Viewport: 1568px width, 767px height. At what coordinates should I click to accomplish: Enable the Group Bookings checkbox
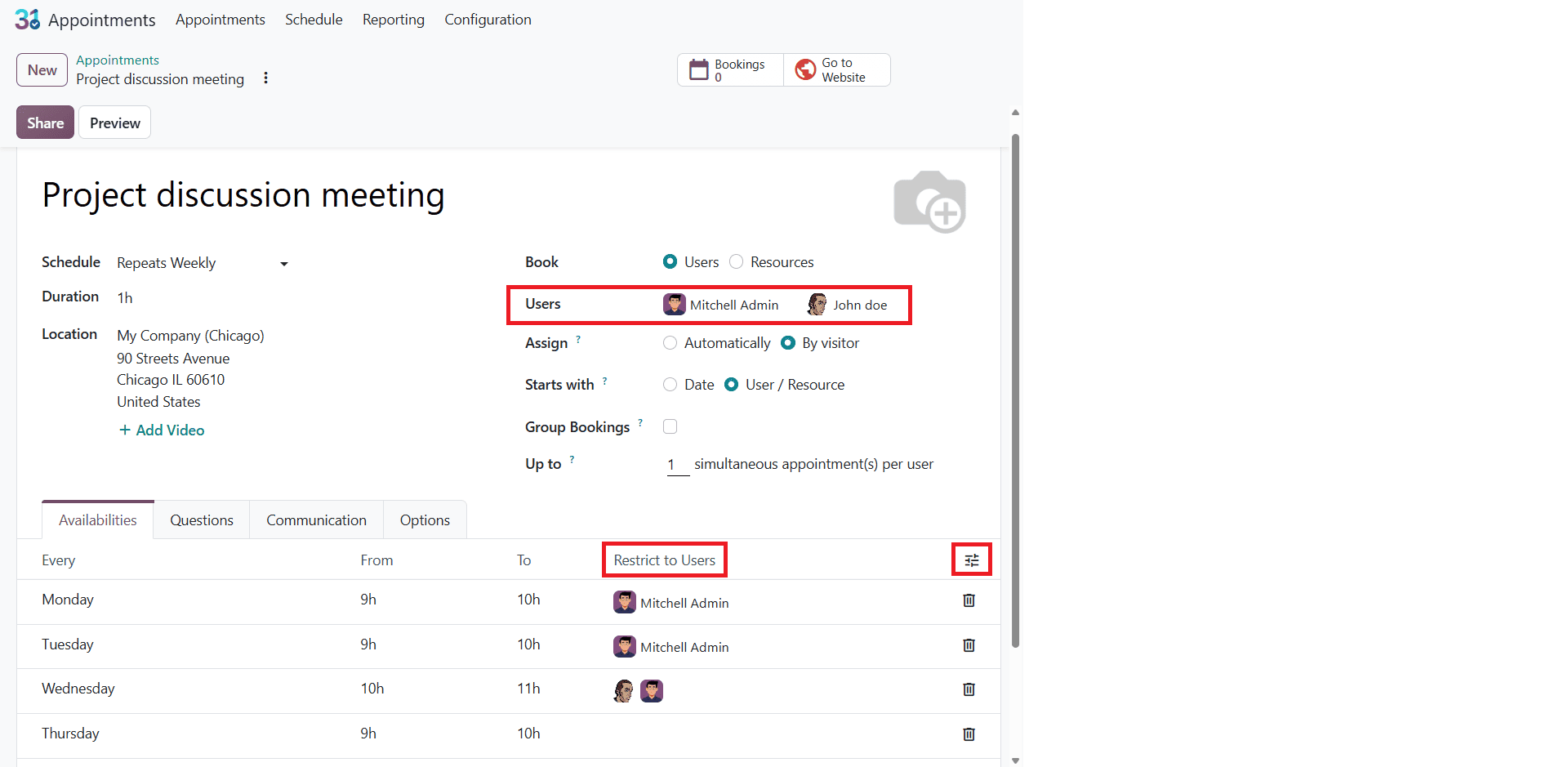670,426
